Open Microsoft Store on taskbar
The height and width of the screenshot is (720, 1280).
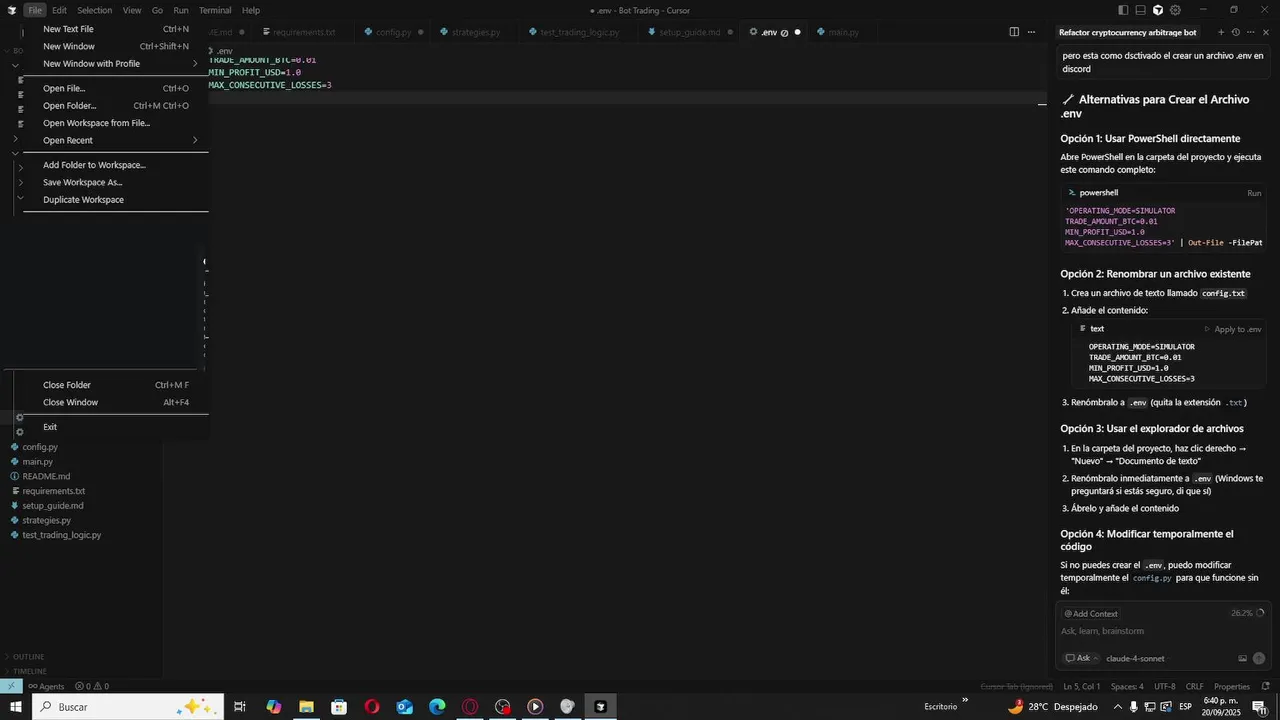tap(339, 707)
